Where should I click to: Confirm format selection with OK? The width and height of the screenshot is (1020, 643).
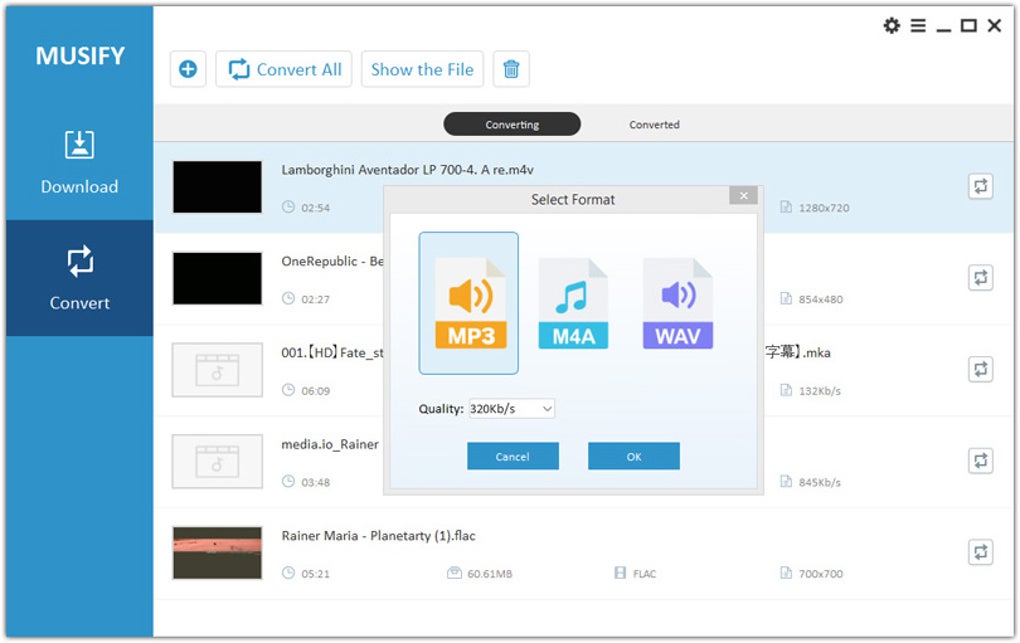(633, 455)
